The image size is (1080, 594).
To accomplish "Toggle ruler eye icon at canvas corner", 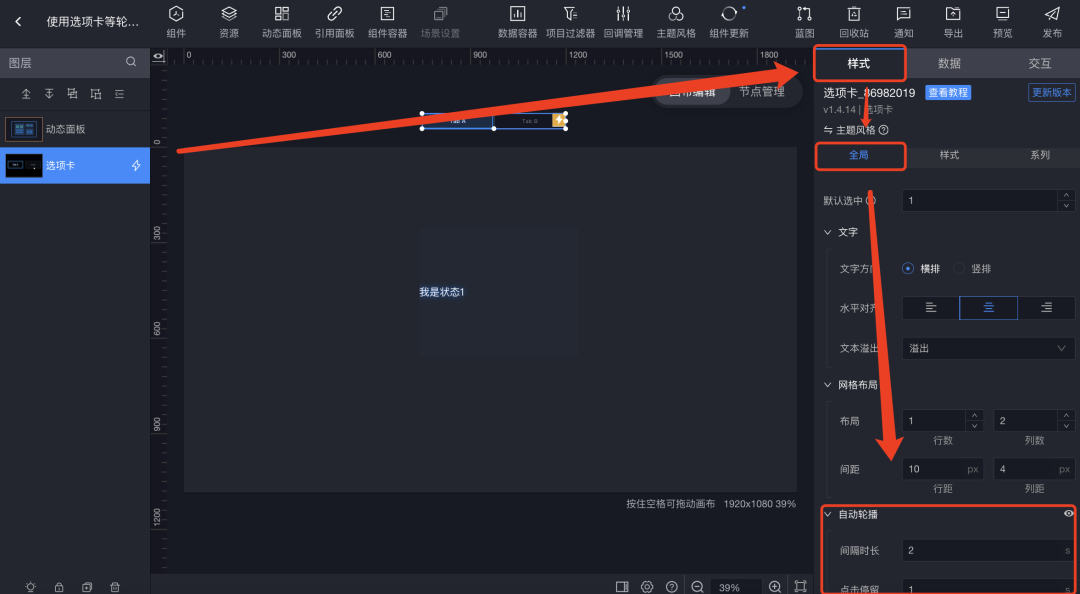I will (158, 56).
